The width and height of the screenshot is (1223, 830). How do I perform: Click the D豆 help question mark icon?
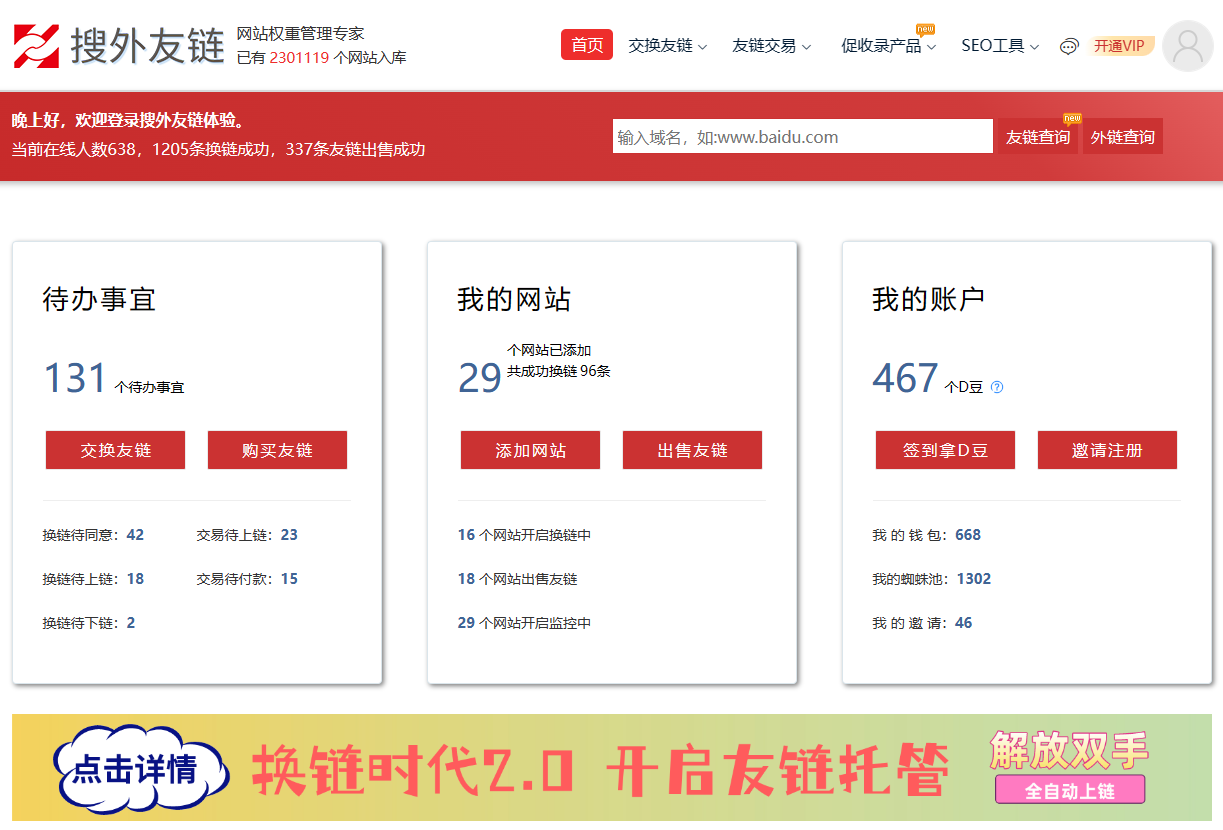pyautogui.click(x=996, y=387)
